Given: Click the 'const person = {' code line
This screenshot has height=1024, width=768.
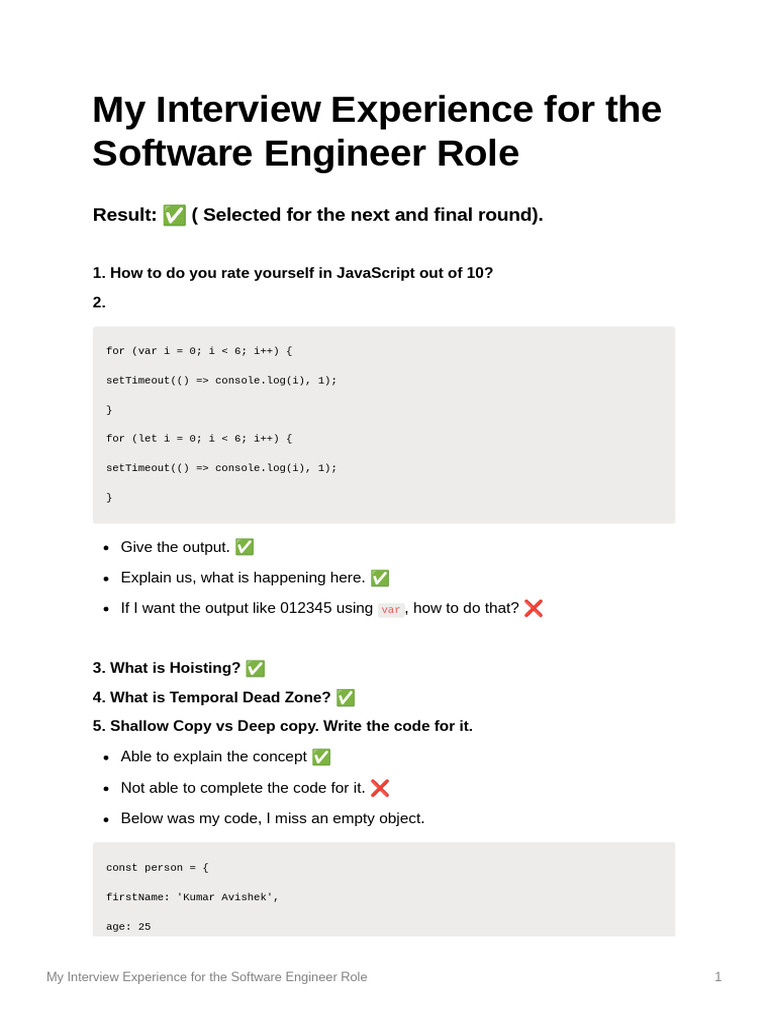Looking at the screenshot, I should click(x=157, y=868).
